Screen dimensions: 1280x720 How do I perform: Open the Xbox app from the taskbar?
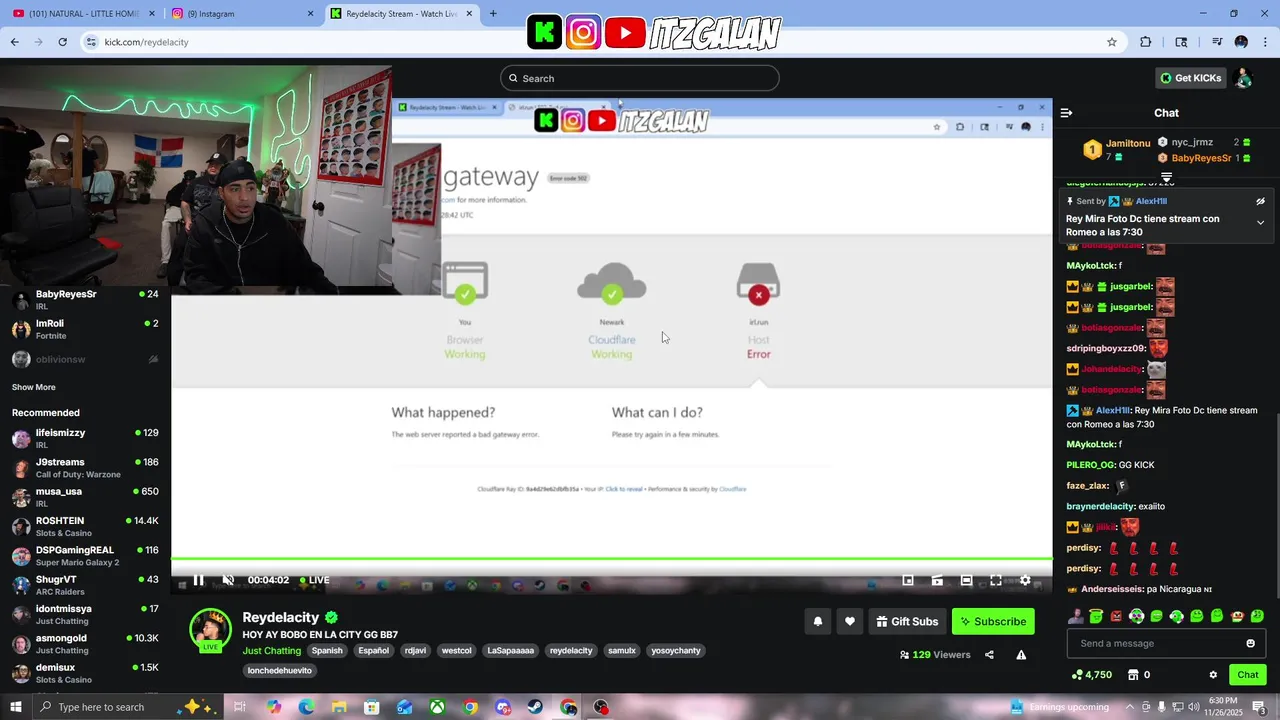pos(437,707)
